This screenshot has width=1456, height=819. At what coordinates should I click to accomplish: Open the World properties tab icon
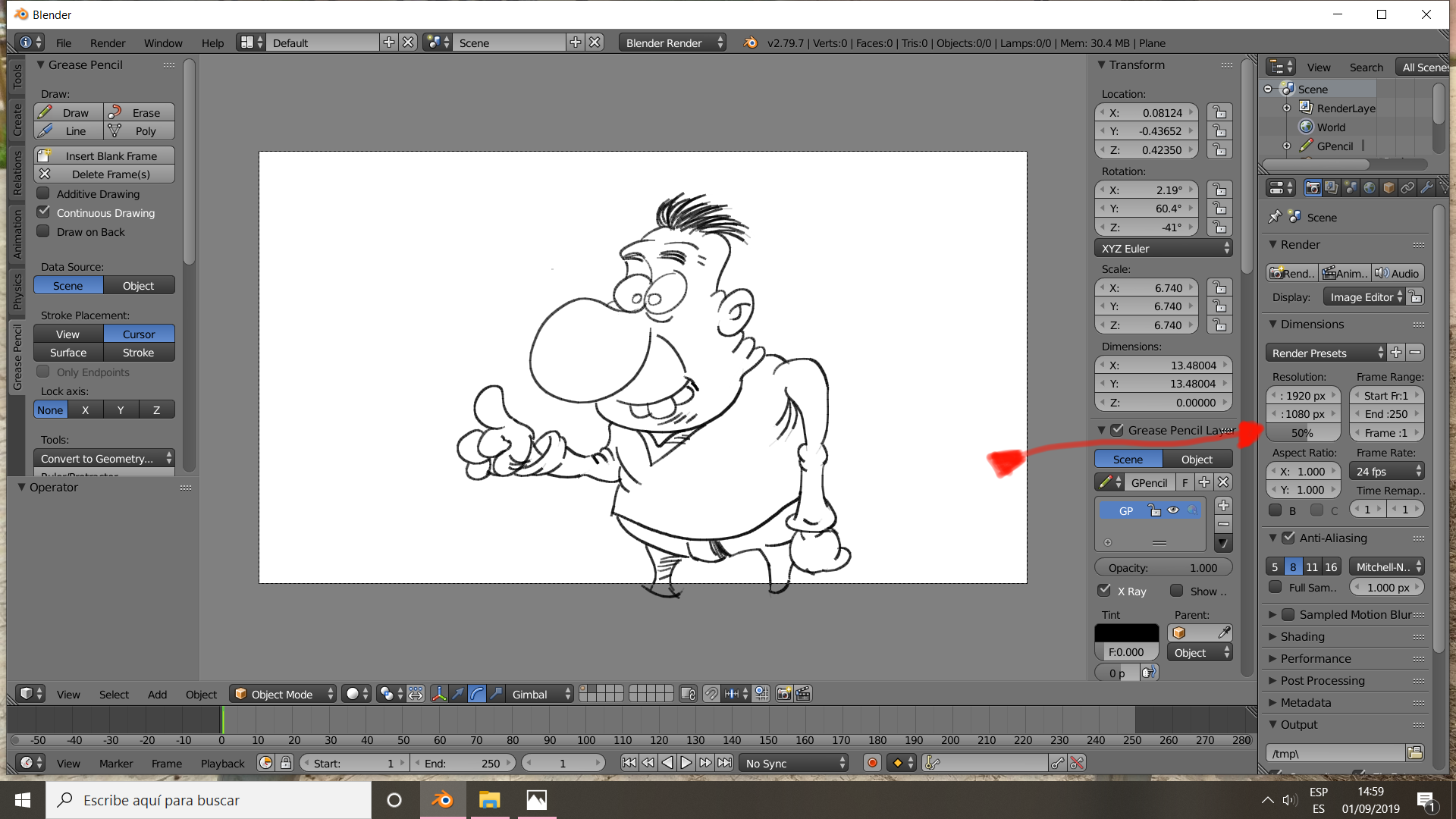1370,187
